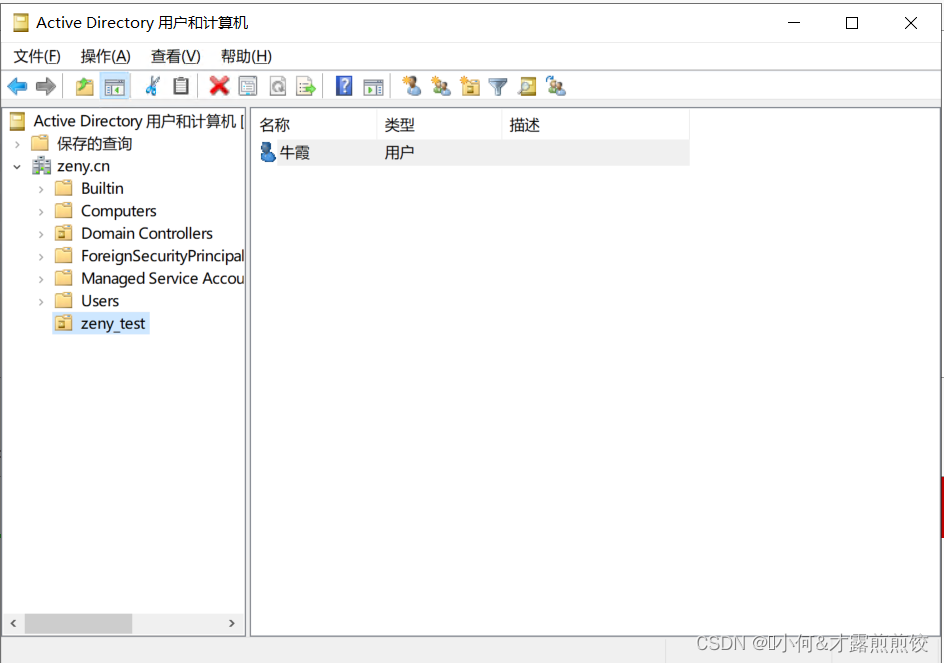
Task: Open Help question mark icon
Action: click(344, 86)
